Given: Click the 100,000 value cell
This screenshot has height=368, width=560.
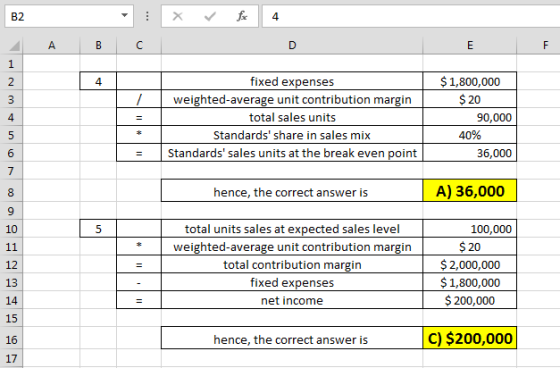Looking at the screenshot, I should [x=470, y=229].
